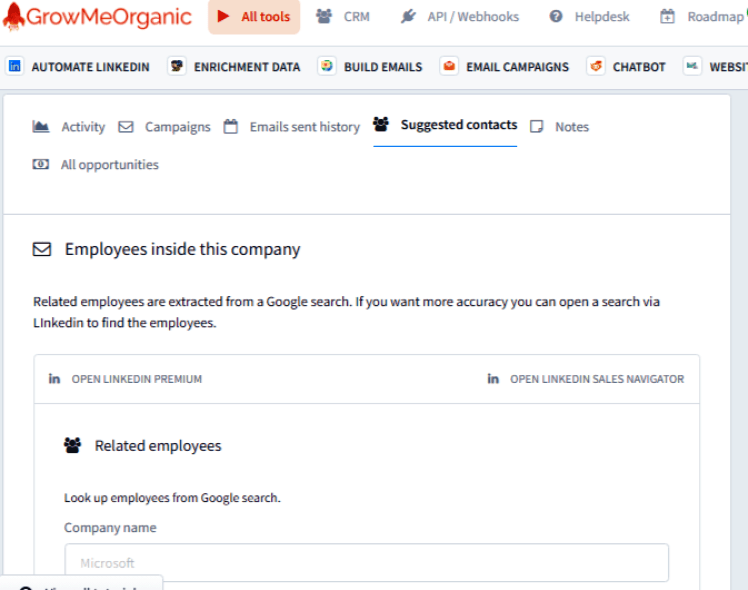Click the Employees inside this company heading
The image size is (748, 590).
click(x=183, y=249)
